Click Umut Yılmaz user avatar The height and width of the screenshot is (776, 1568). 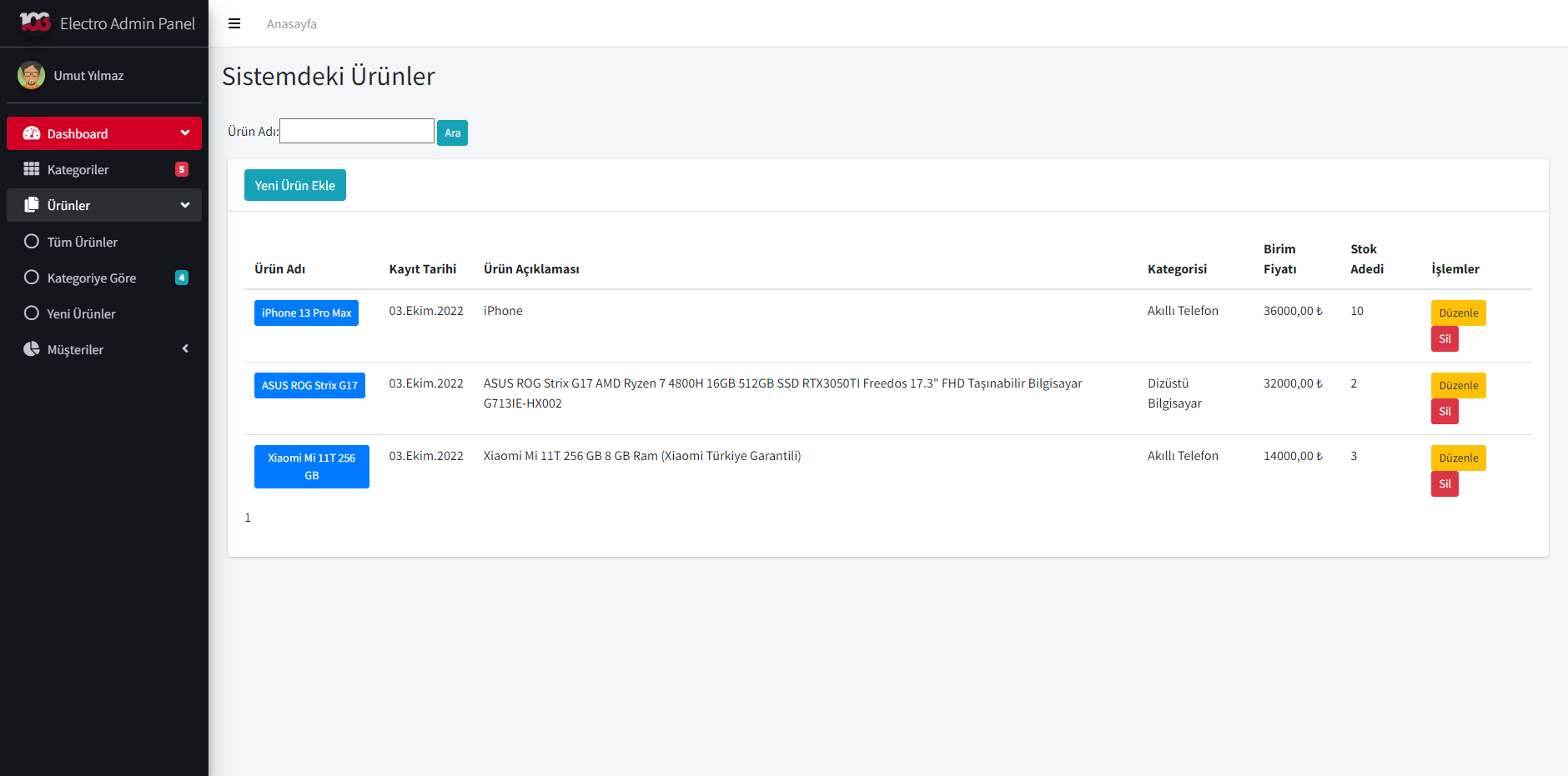coord(32,75)
